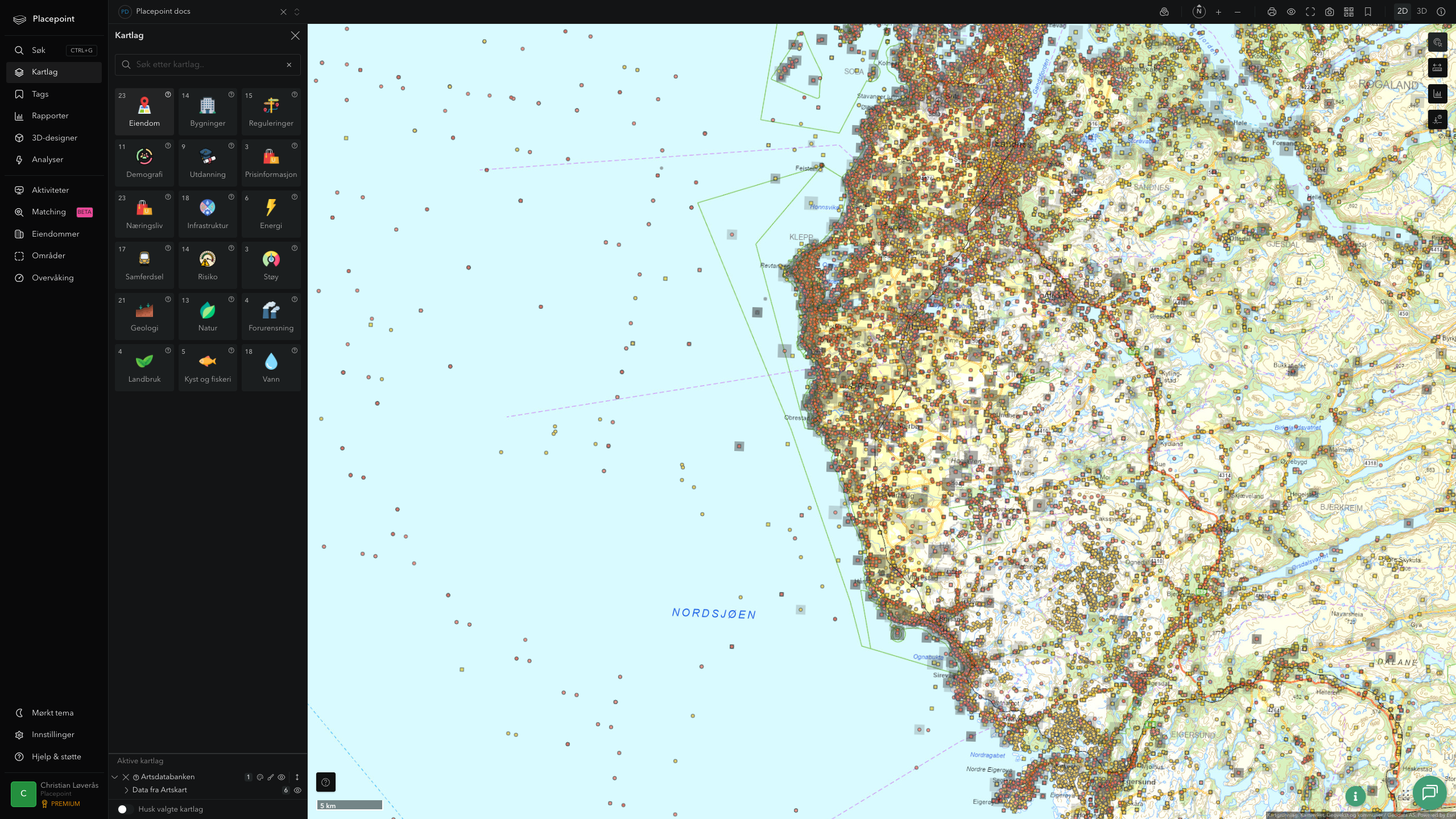
Task: Open the chart statistics tool on map
Action: (x=1438, y=94)
